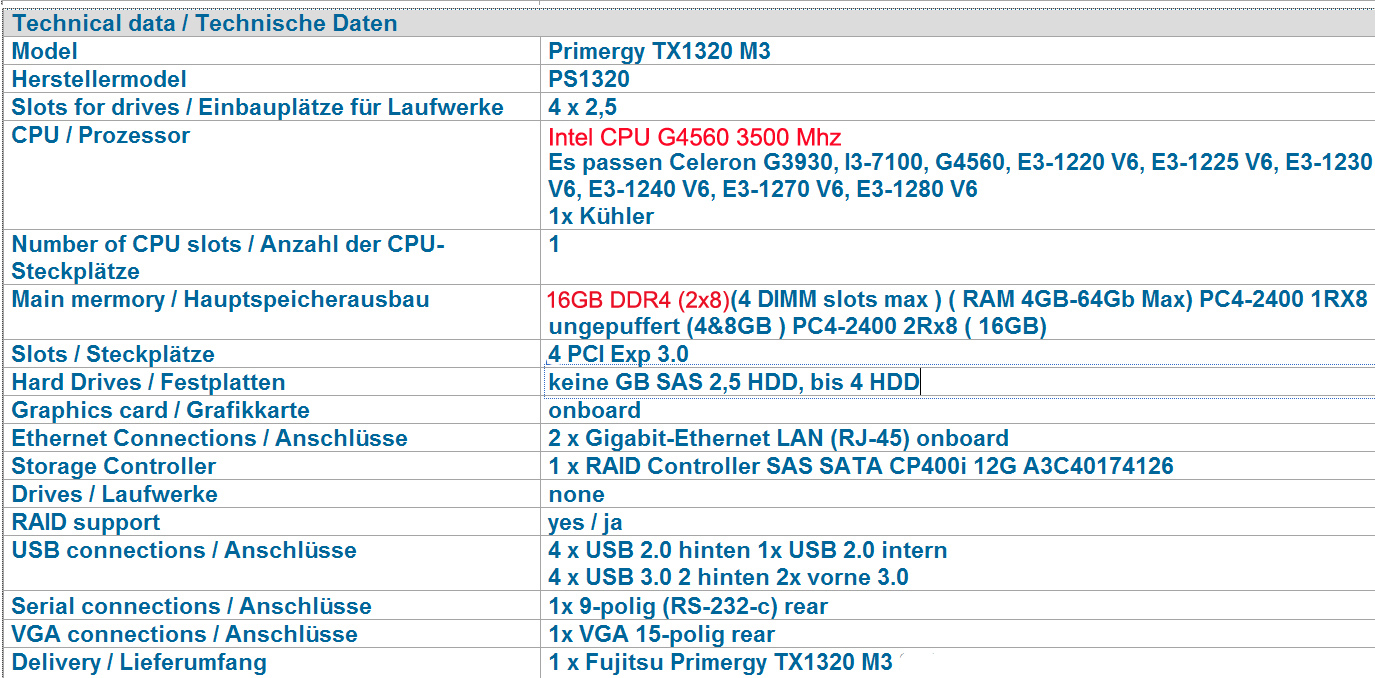The width and height of the screenshot is (1375, 678).
Task: Select the onboard graphics card value
Action: coord(594,410)
